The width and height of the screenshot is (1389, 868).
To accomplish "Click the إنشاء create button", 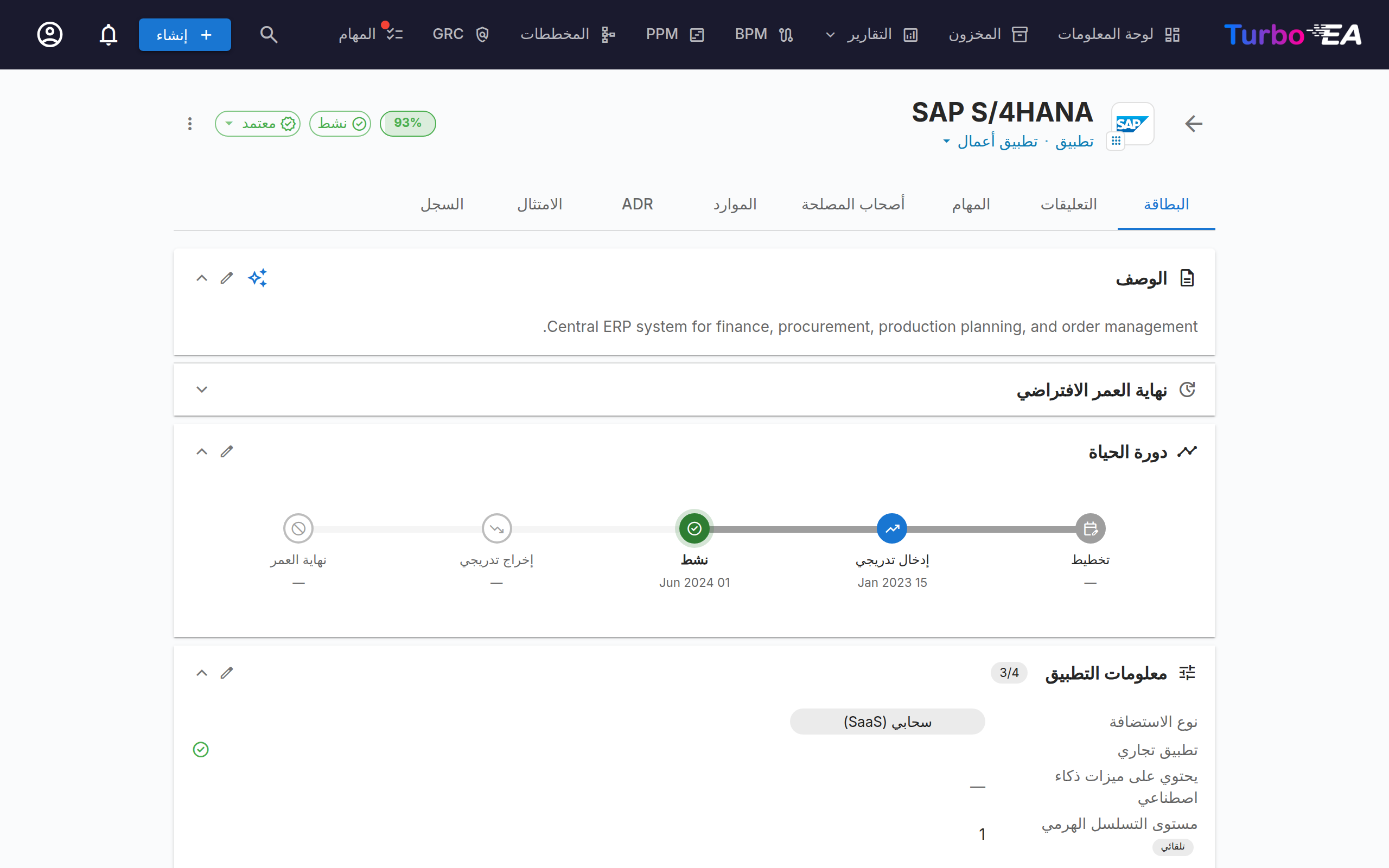I will [185, 34].
